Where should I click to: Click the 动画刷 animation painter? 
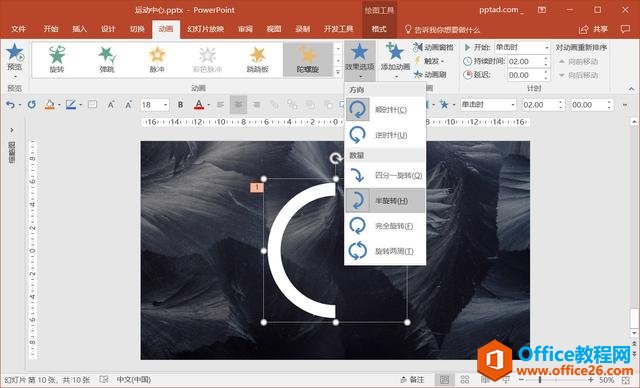point(430,75)
